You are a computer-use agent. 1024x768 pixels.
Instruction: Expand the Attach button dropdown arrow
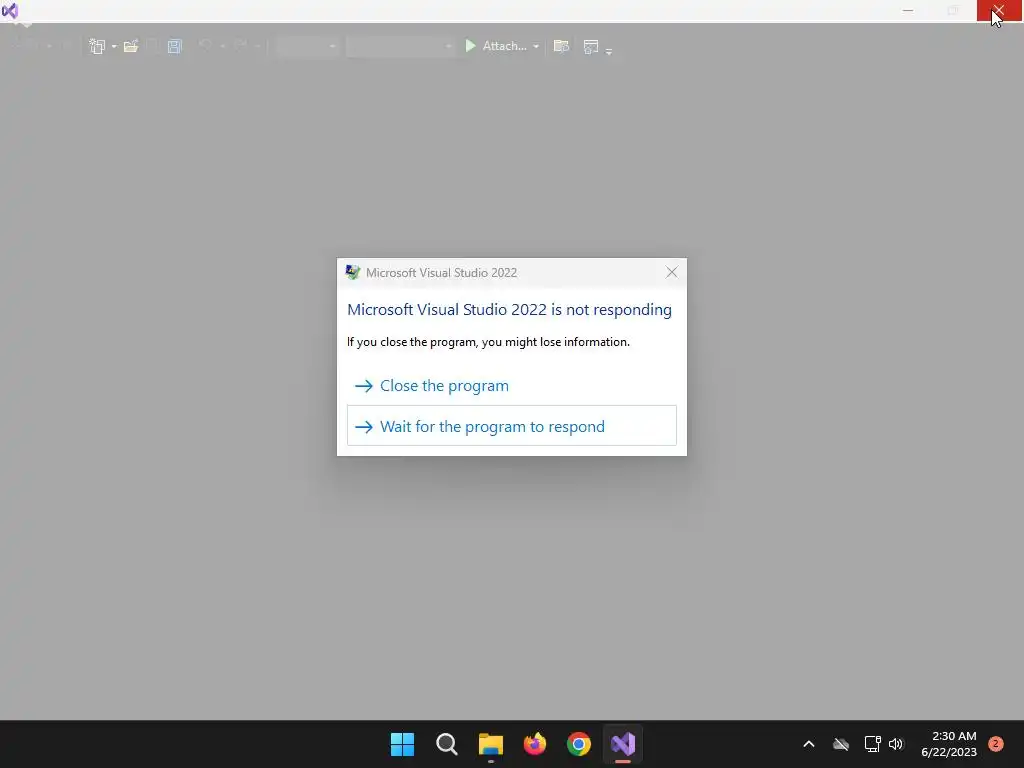coord(536,46)
